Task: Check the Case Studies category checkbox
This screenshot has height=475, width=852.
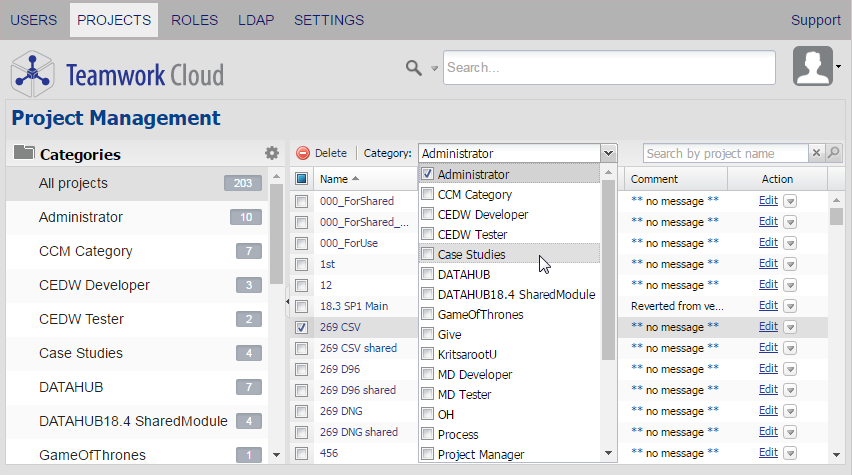Action: coord(427,255)
